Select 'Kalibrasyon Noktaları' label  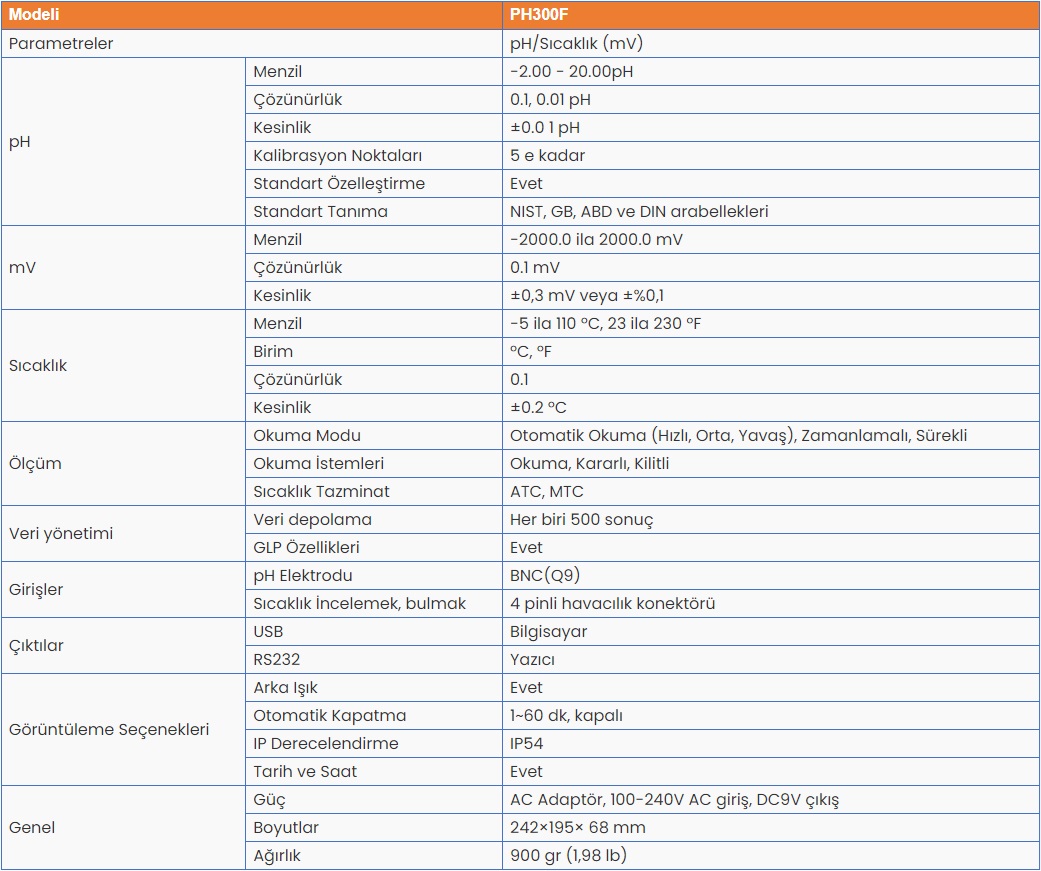tap(337, 155)
